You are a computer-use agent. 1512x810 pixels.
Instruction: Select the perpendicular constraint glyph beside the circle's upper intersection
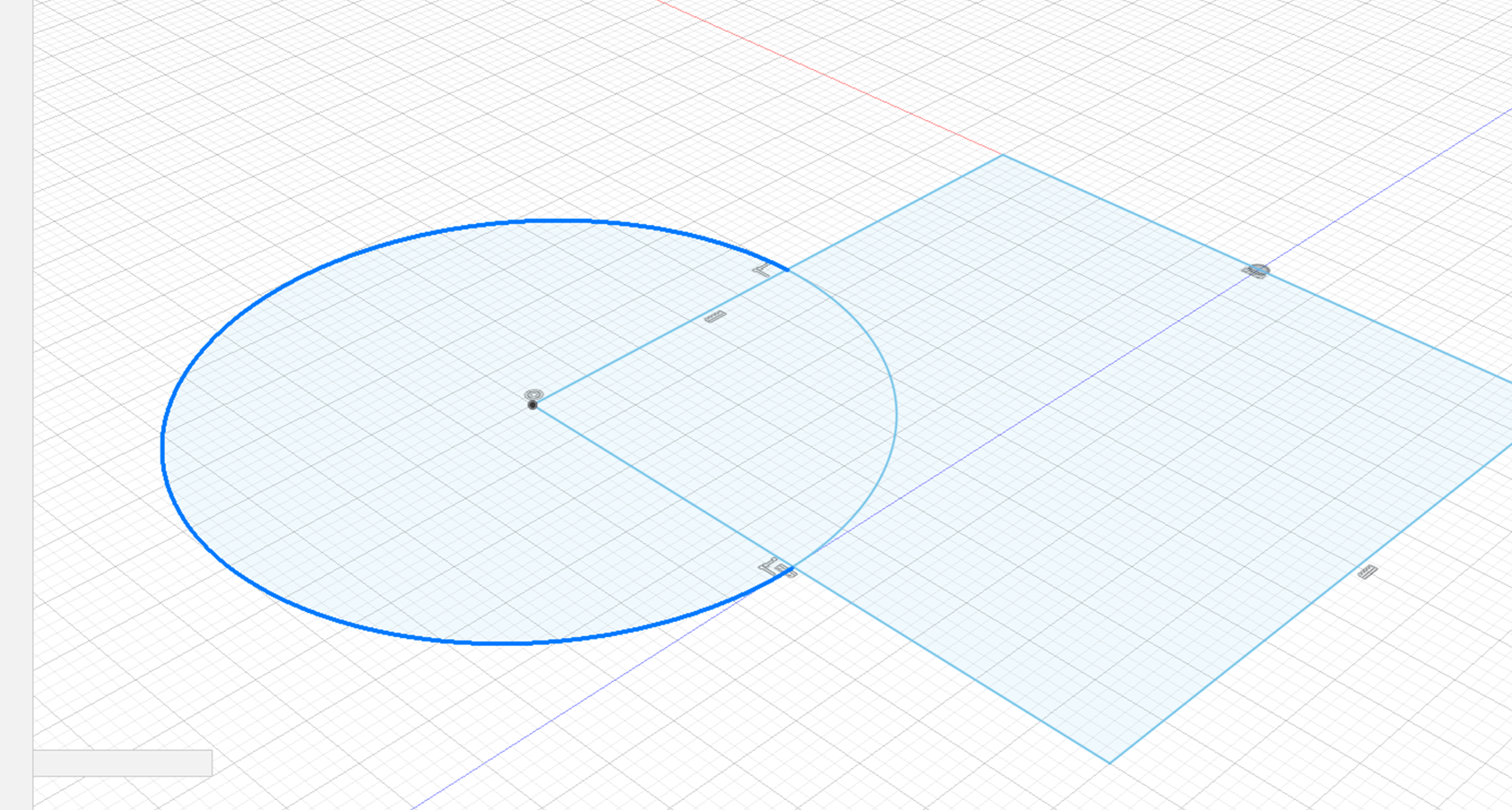[x=762, y=269]
